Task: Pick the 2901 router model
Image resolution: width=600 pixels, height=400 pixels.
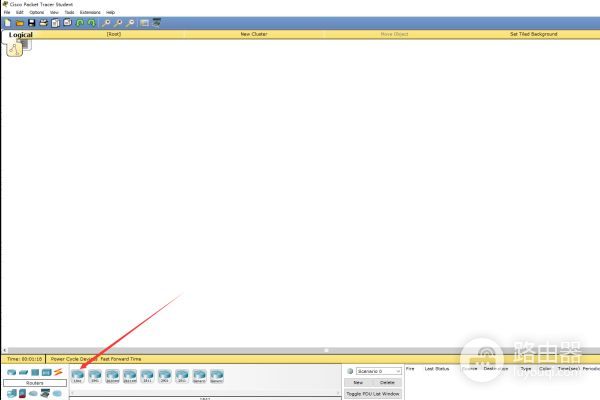Action: (x=165, y=376)
